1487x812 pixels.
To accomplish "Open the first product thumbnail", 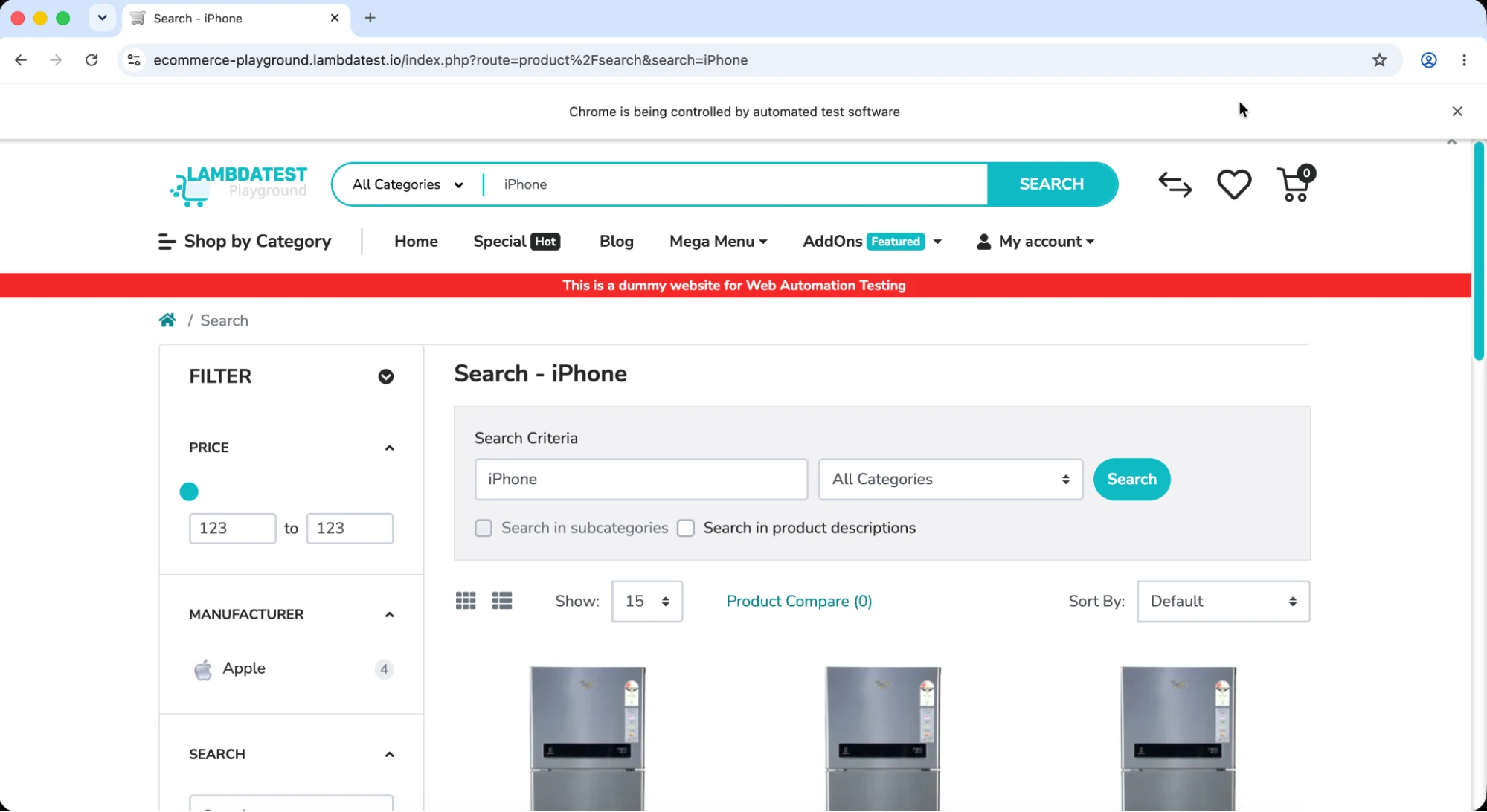I will (587, 738).
